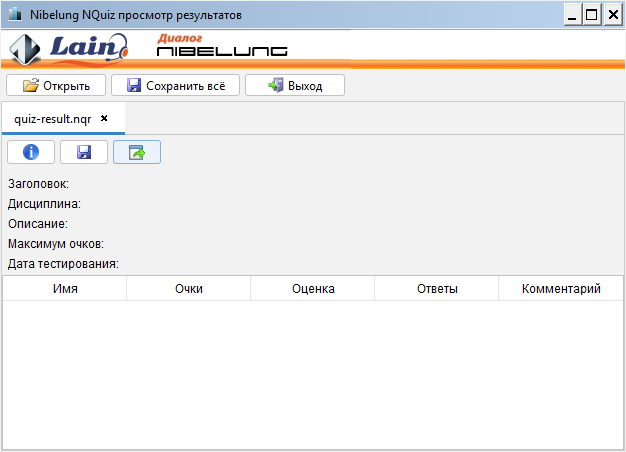Maximize the Nibelung NQuiz window

pyautogui.click(x=592, y=15)
